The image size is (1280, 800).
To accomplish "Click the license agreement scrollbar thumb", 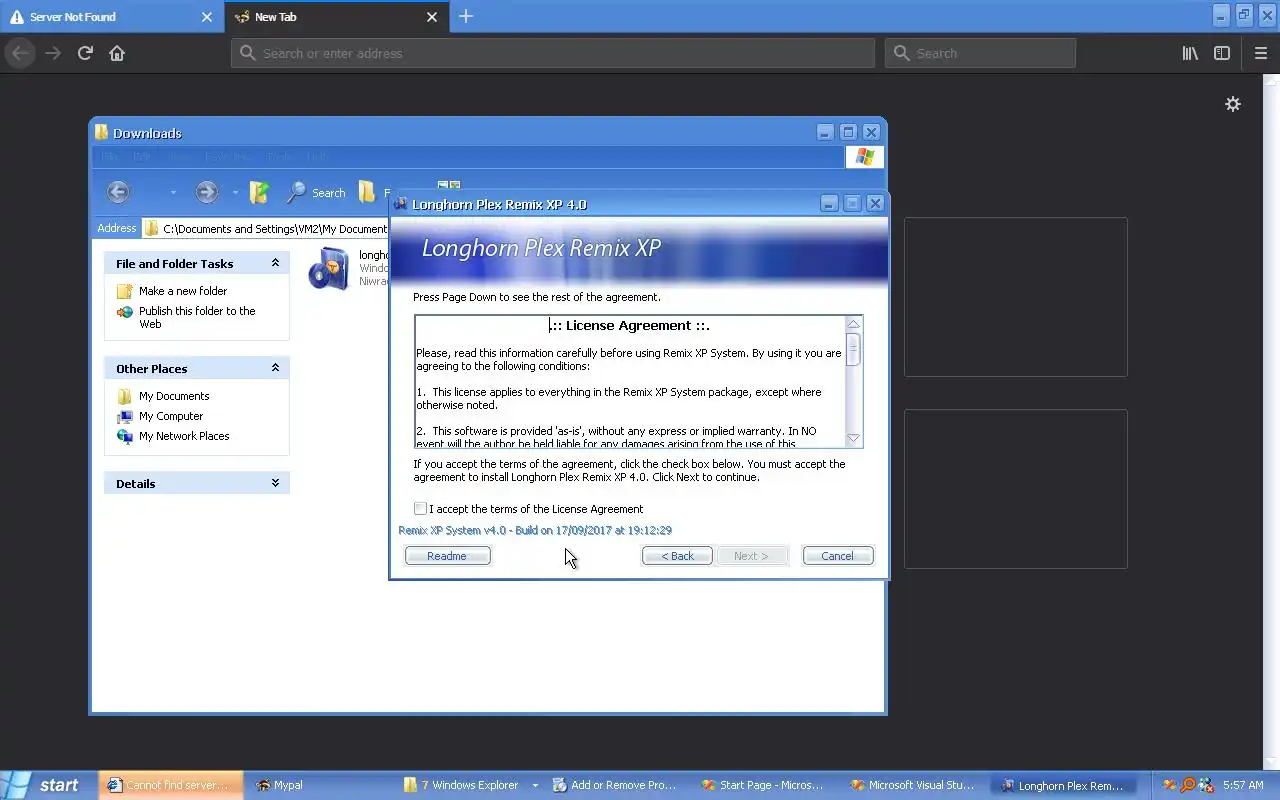I will click(x=853, y=348).
